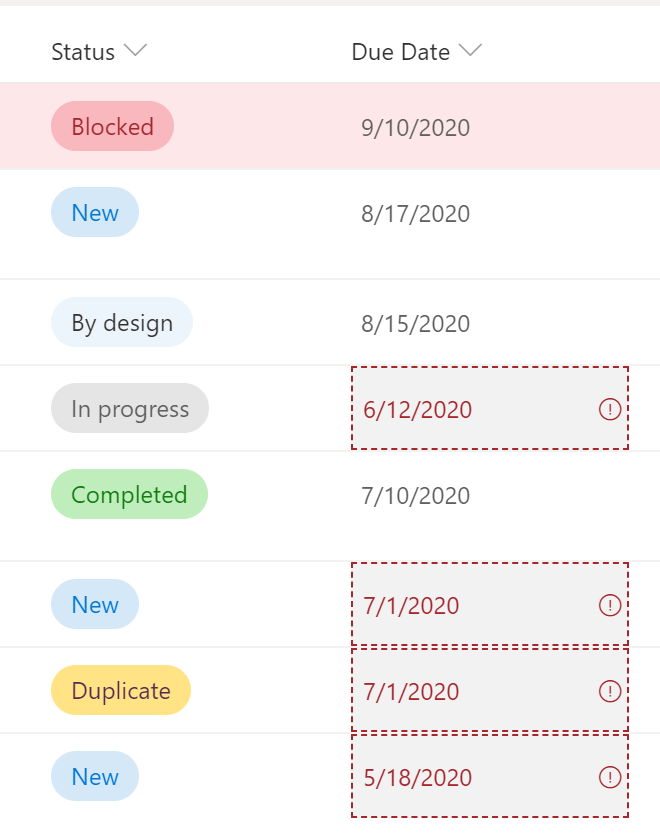Click the New status pill beside 8/17/2020

pos(95,213)
